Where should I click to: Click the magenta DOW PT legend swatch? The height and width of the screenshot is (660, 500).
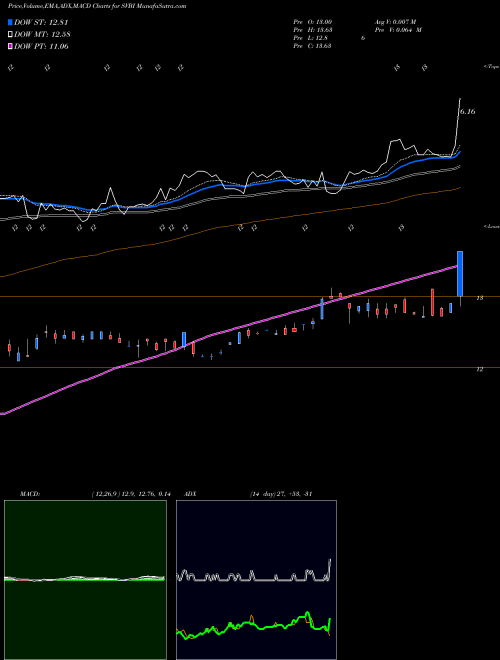click(x=11, y=47)
